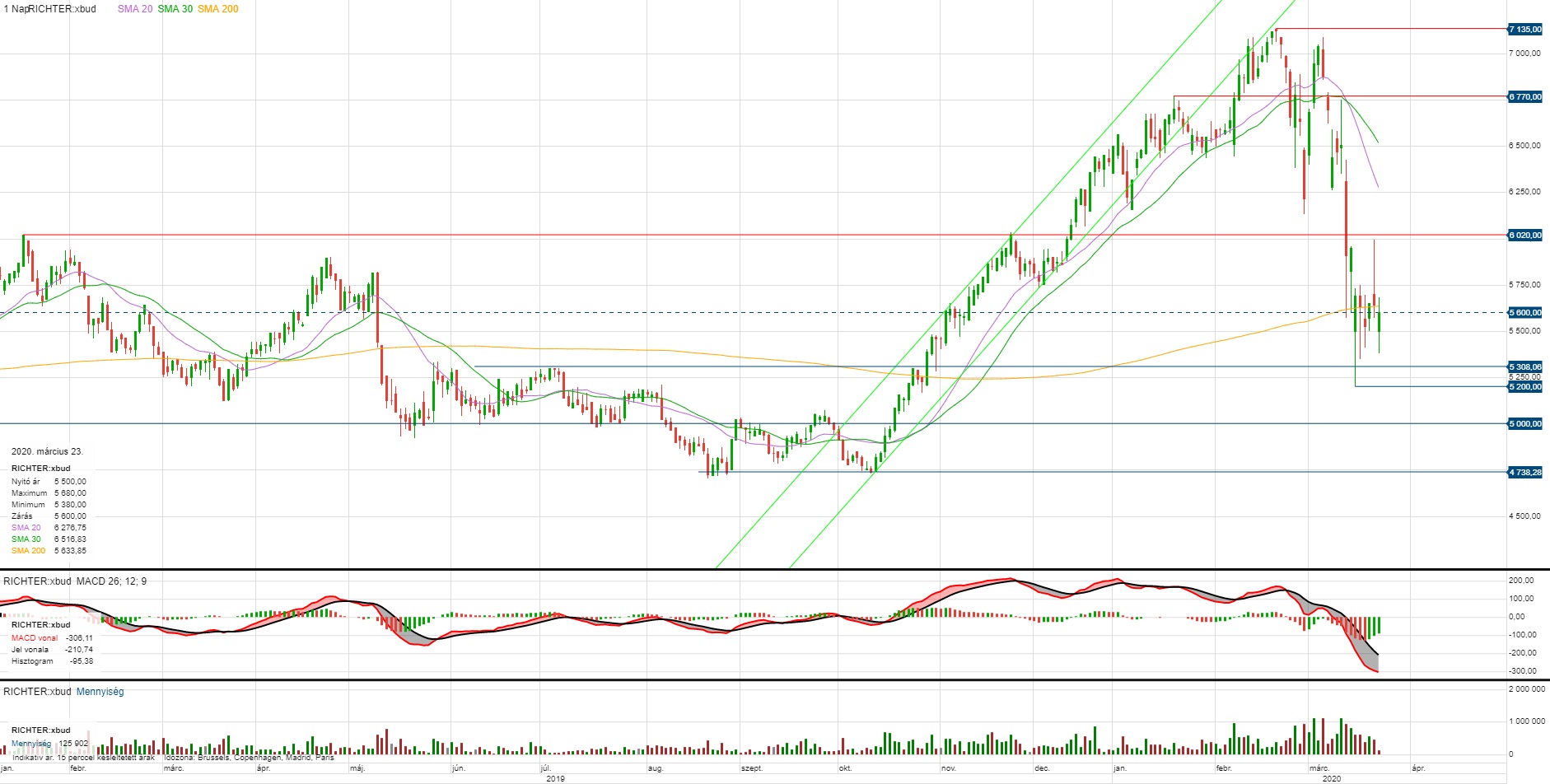The height and width of the screenshot is (784, 1550).
Task: Click the 5 600,00 current price tag
Action: pos(1525,313)
